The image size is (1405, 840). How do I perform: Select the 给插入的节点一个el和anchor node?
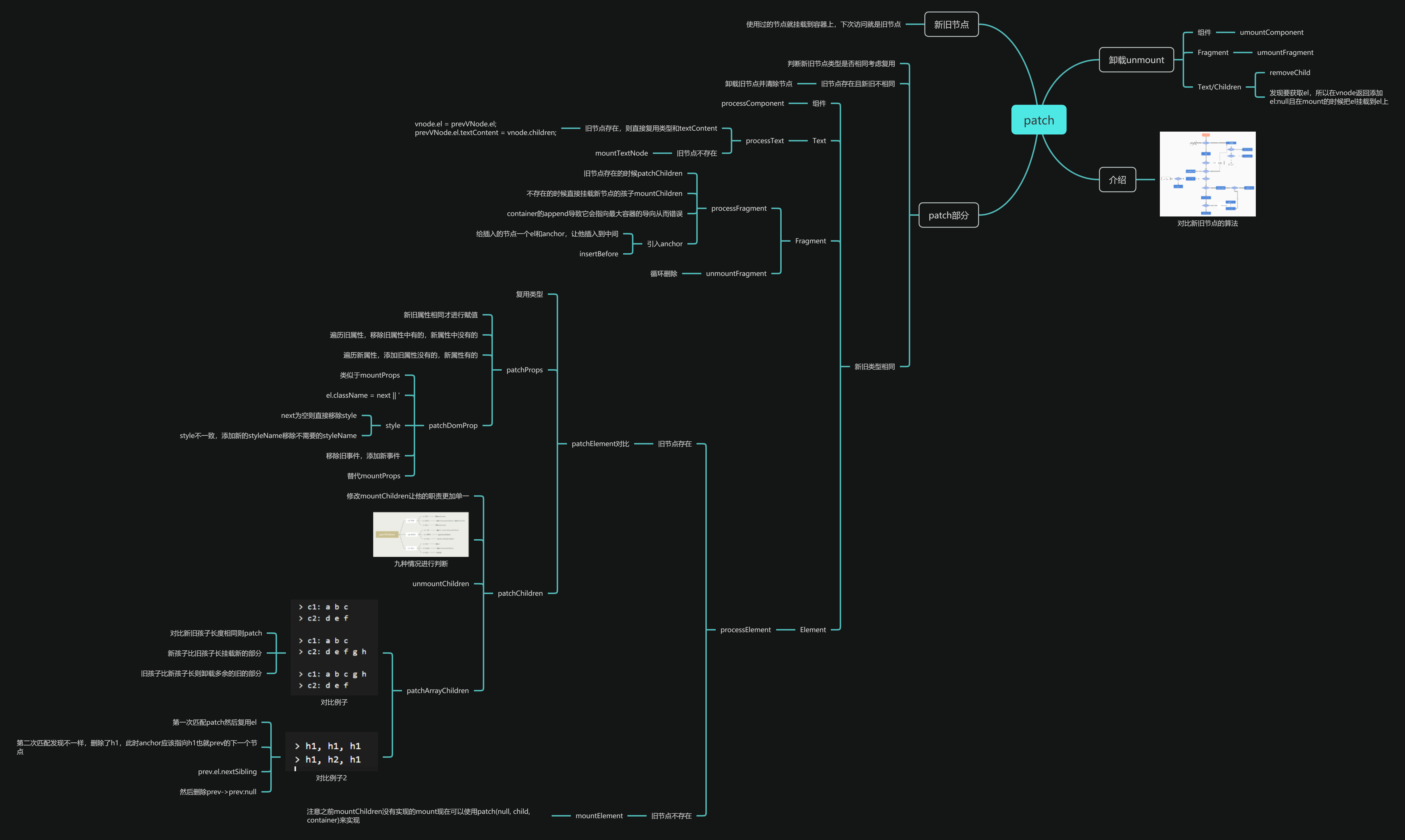547,234
